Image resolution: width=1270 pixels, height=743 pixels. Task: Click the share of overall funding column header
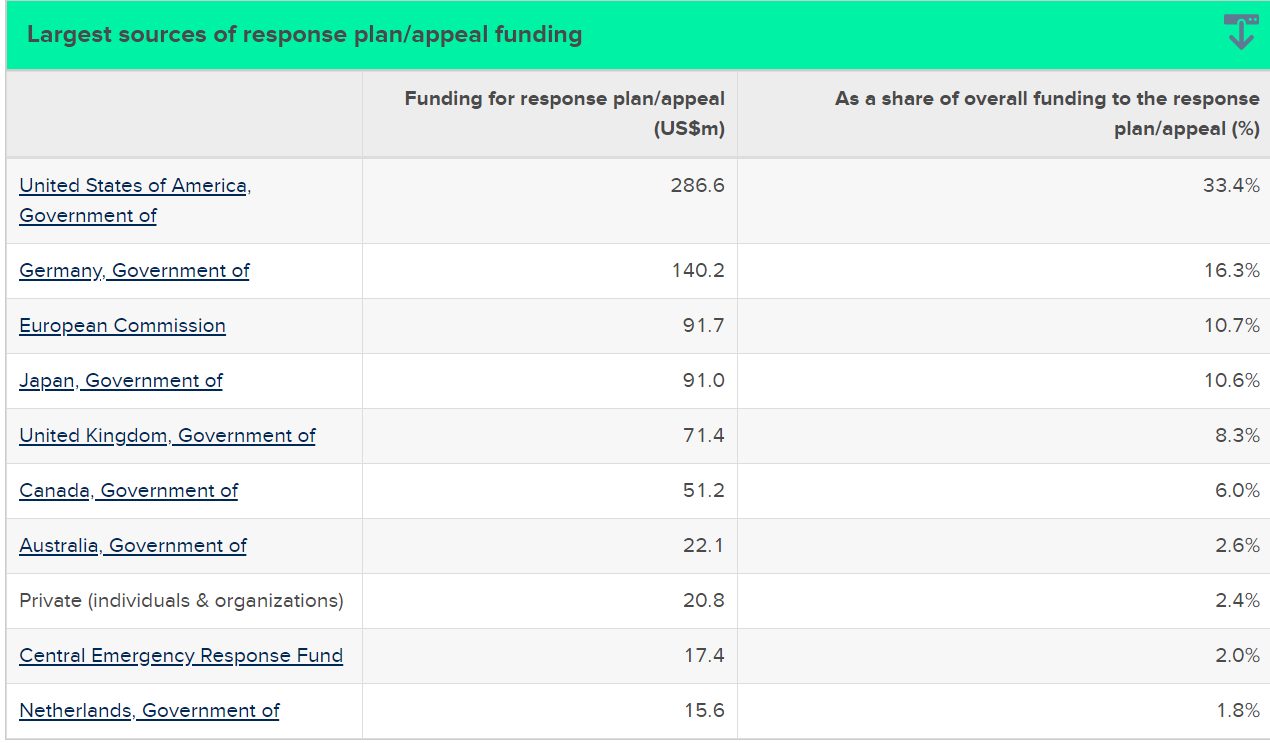pos(1047,114)
